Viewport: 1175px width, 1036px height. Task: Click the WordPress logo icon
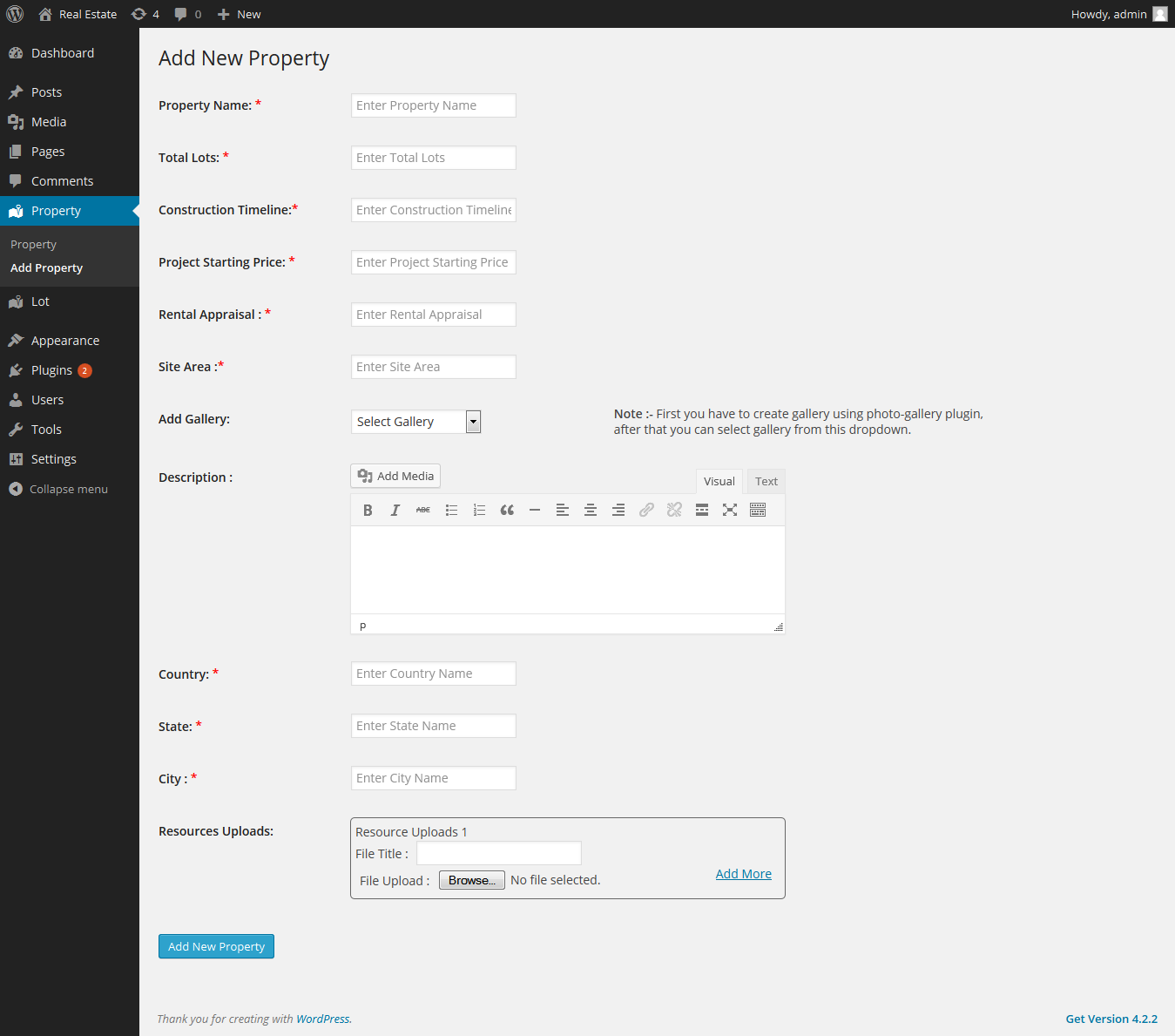[x=15, y=14]
